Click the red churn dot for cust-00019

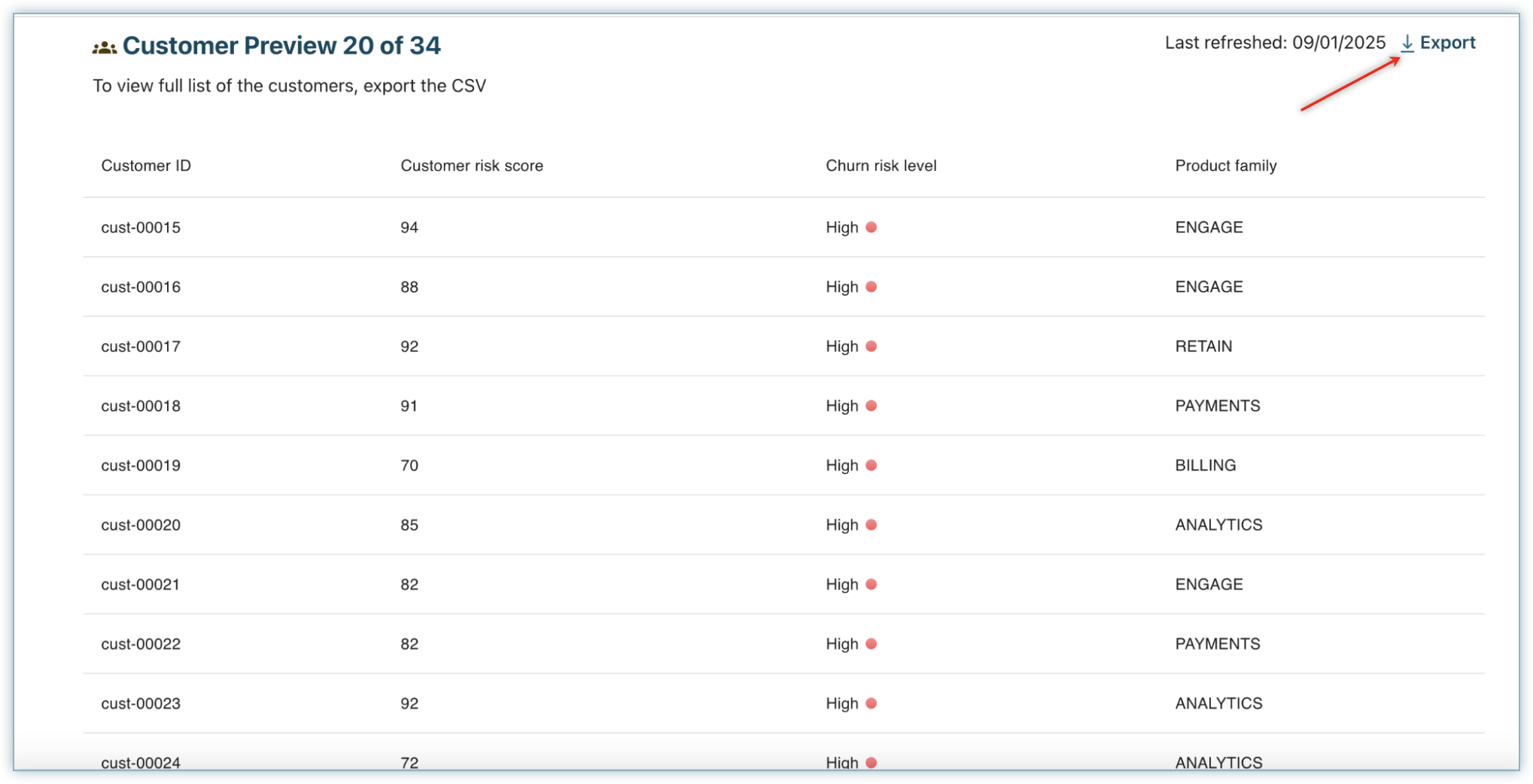click(871, 465)
